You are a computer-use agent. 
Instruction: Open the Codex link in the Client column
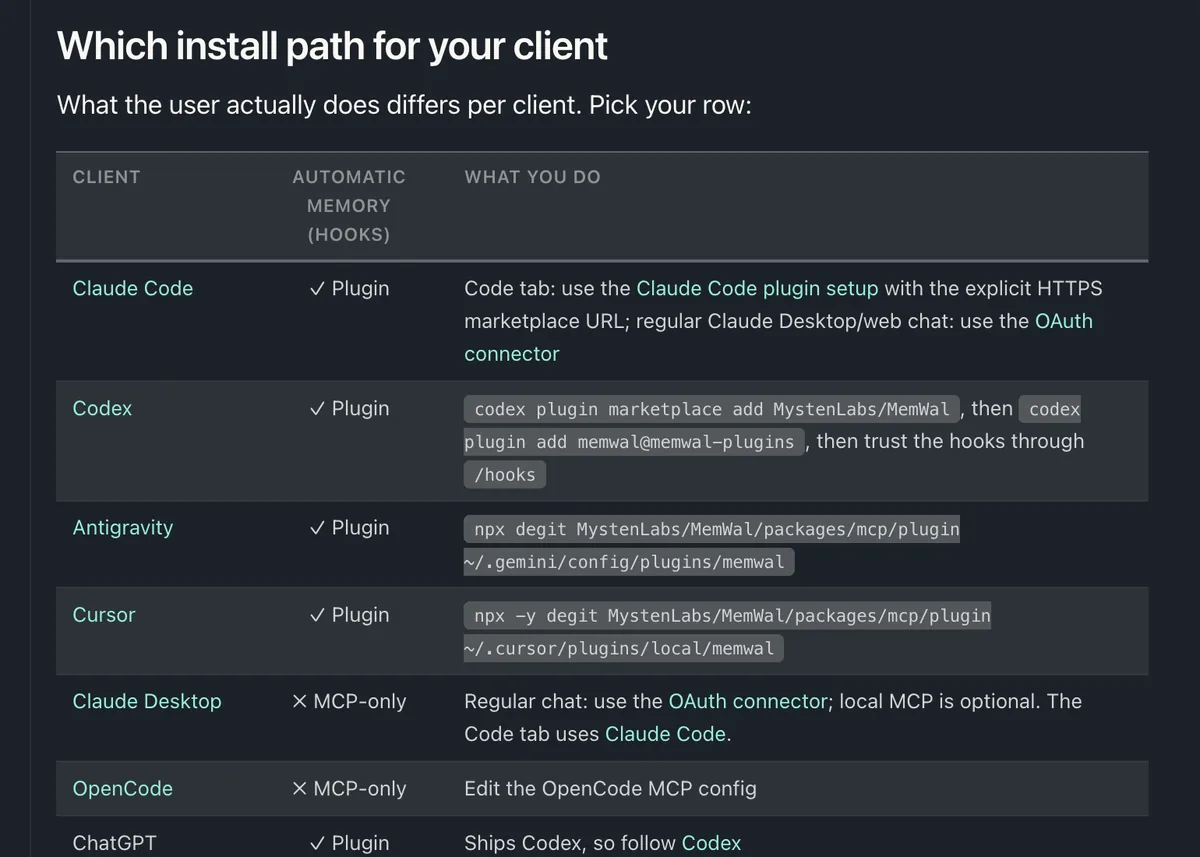pos(102,408)
